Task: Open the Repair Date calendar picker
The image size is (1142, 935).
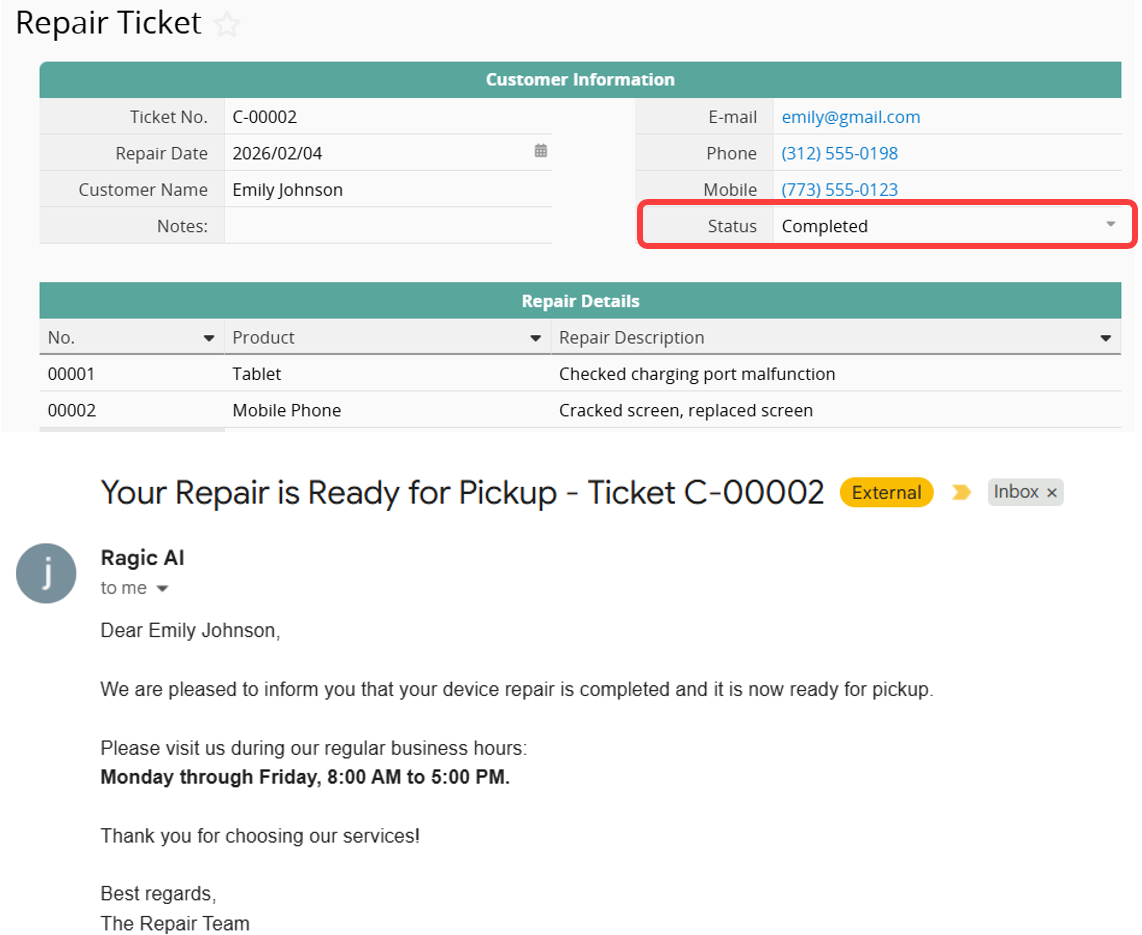Action: coord(541,151)
